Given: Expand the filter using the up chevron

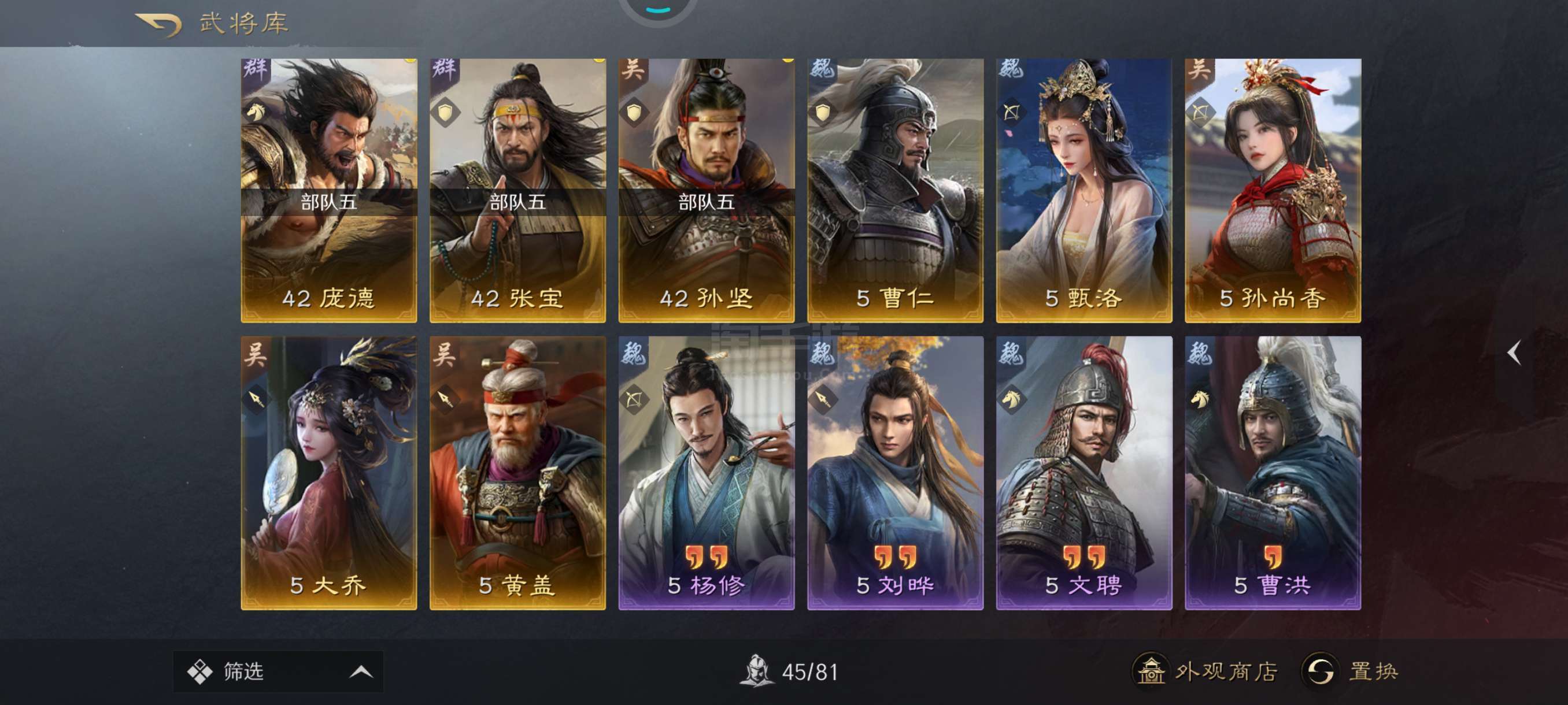Looking at the screenshot, I should tap(361, 671).
